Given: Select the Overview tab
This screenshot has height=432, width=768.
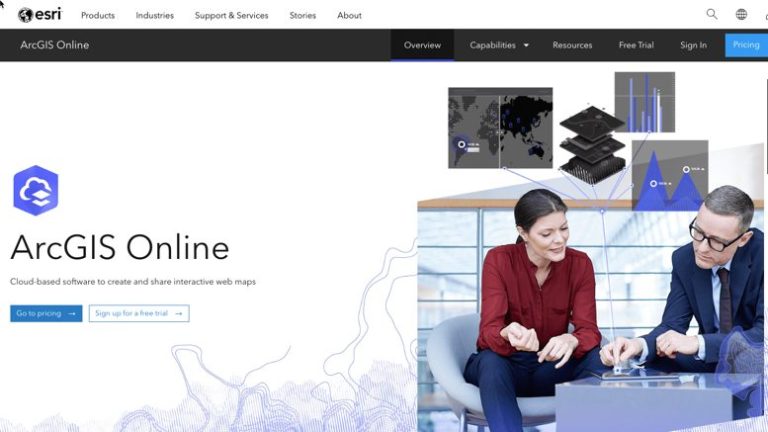Looking at the screenshot, I should coord(422,45).
